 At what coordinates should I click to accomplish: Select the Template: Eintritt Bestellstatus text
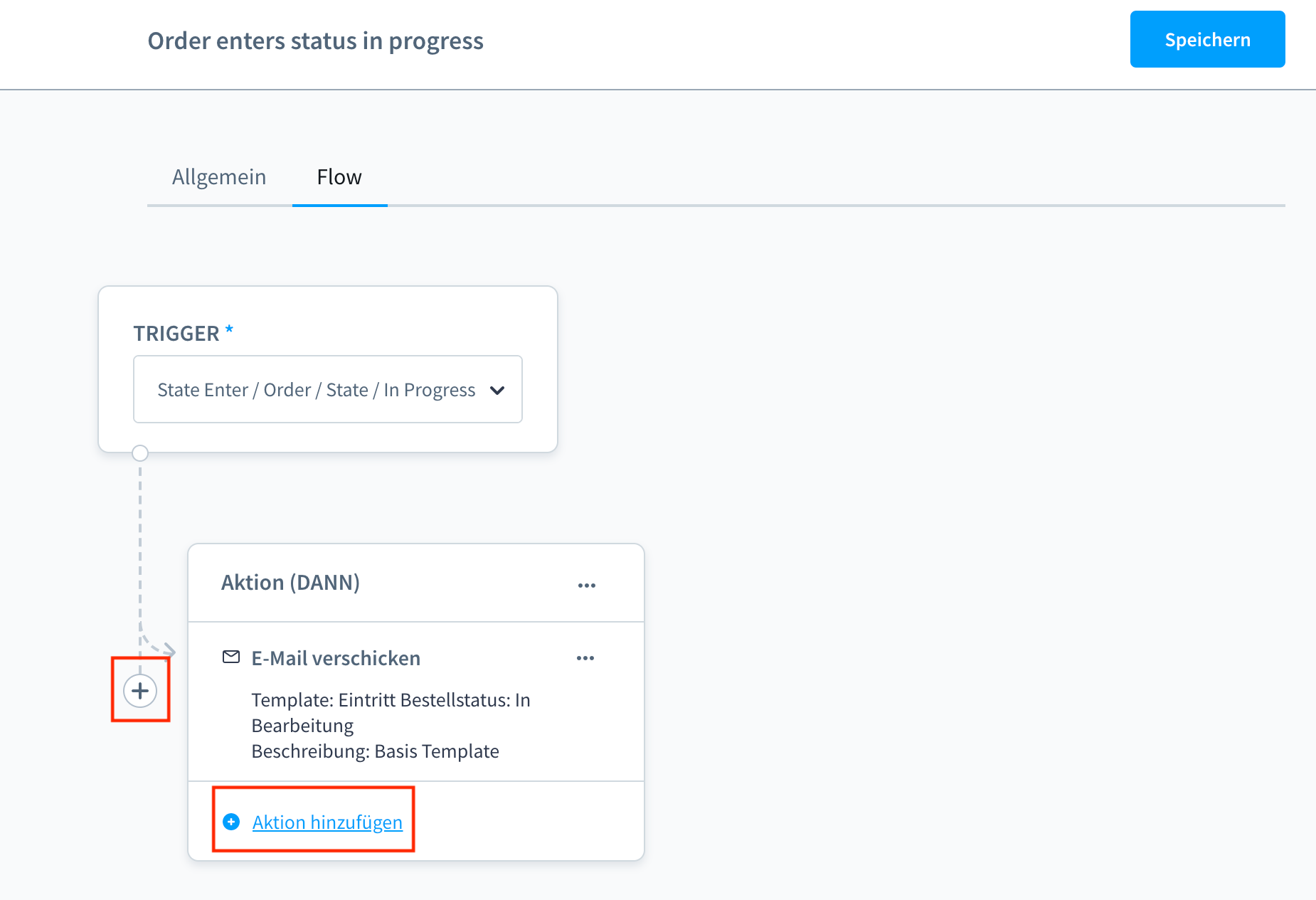pos(391,713)
